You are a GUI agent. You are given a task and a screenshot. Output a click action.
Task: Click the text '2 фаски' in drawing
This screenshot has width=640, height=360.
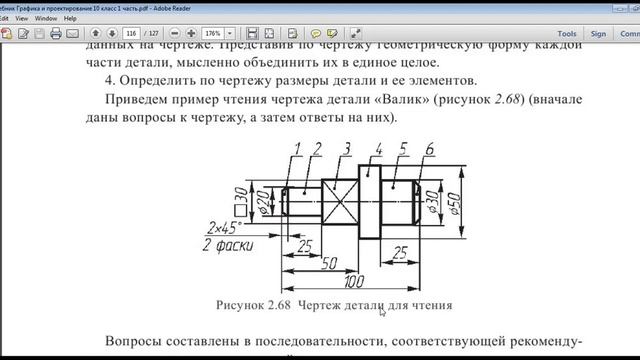coord(228,246)
